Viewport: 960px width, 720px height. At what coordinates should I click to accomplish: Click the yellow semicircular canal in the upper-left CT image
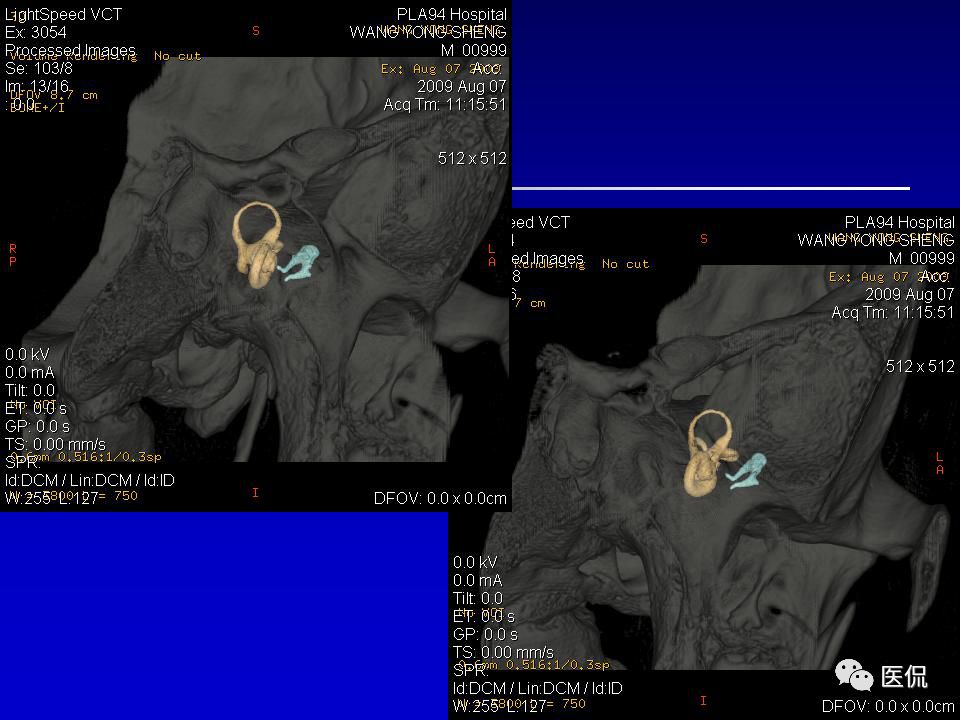(258, 244)
